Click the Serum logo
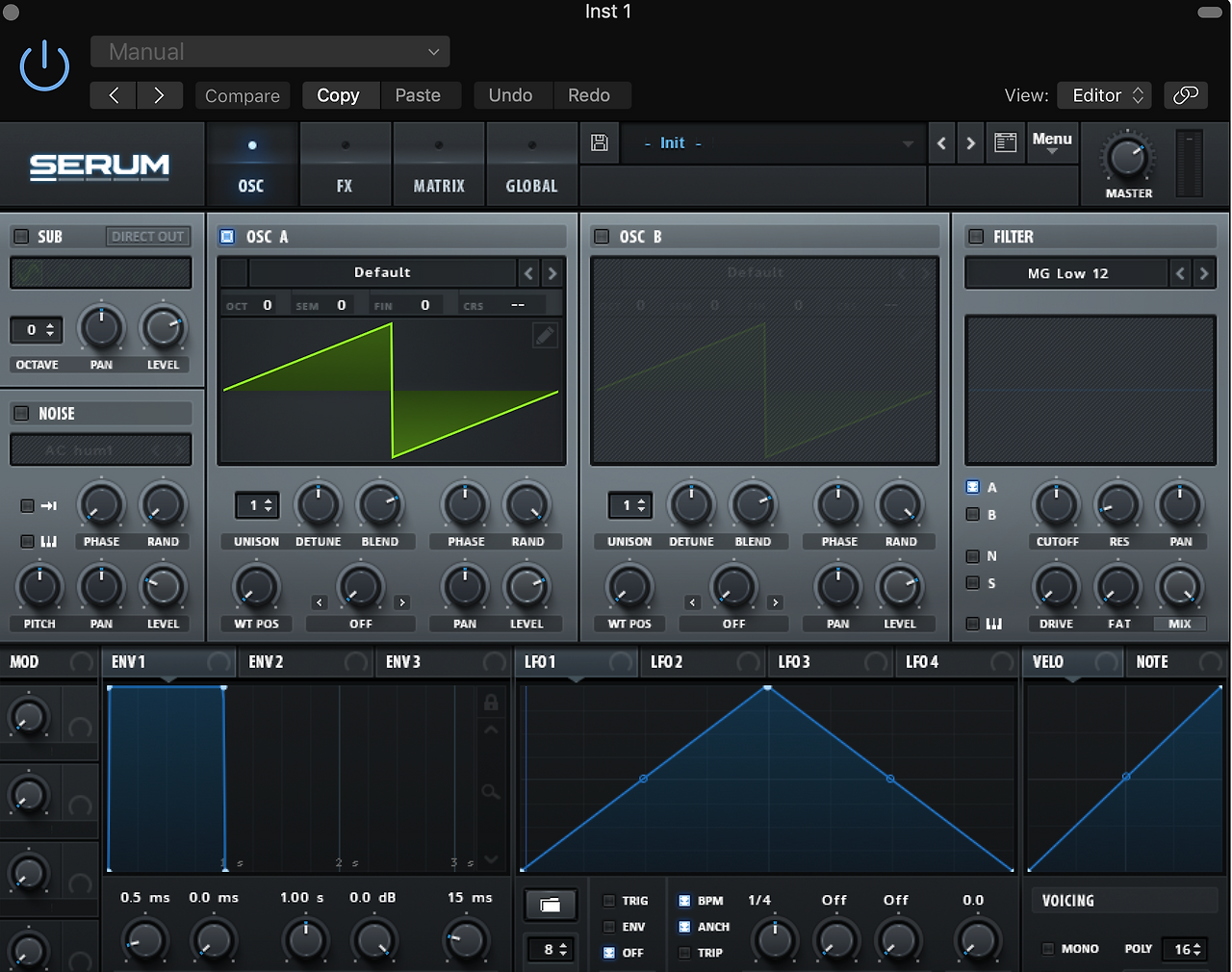1232x972 pixels. point(99,166)
